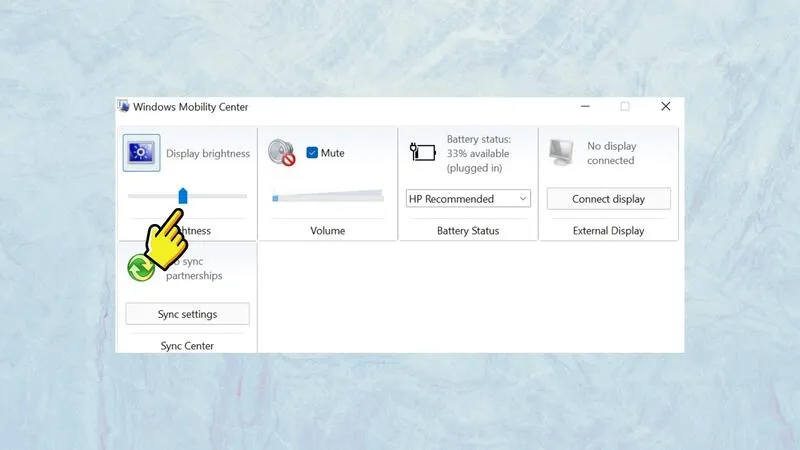The width and height of the screenshot is (800, 450).
Task: Uncheck the Mute checkbox
Action: (x=312, y=153)
